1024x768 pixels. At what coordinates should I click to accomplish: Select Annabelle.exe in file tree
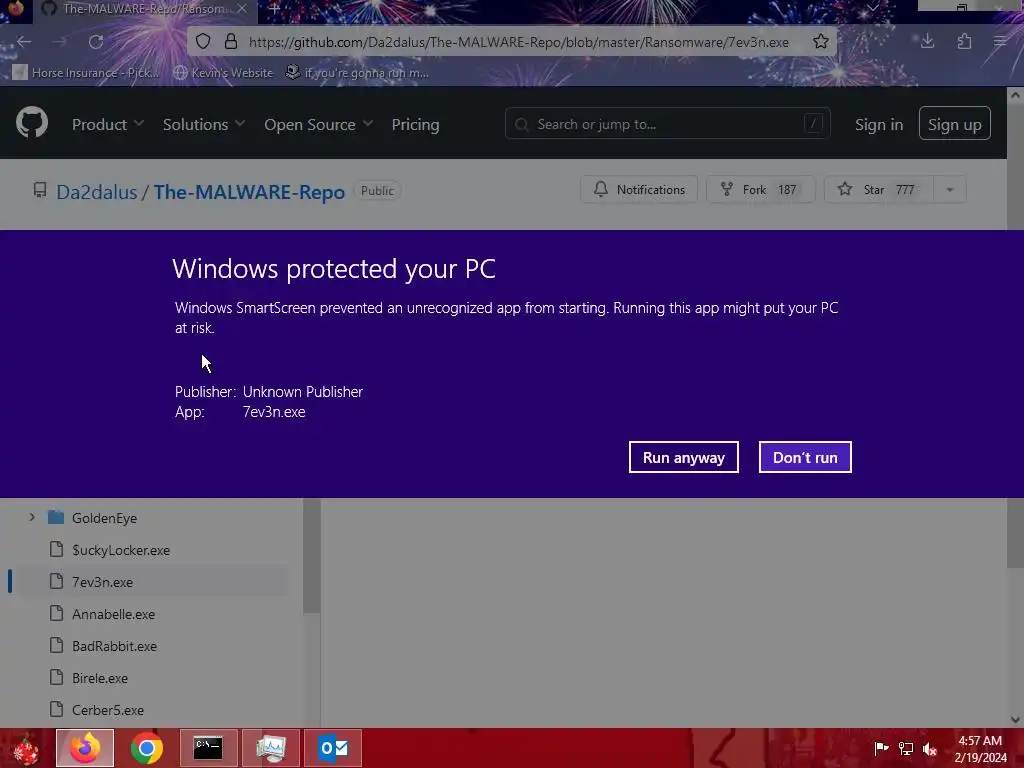coord(114,614)
